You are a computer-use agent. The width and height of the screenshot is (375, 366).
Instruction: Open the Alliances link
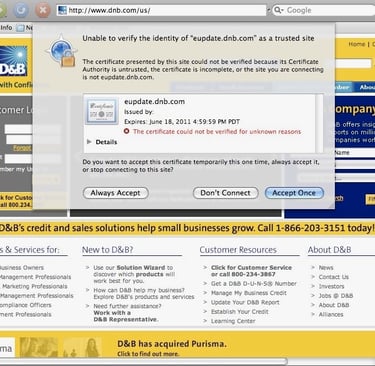click(331, 314)
